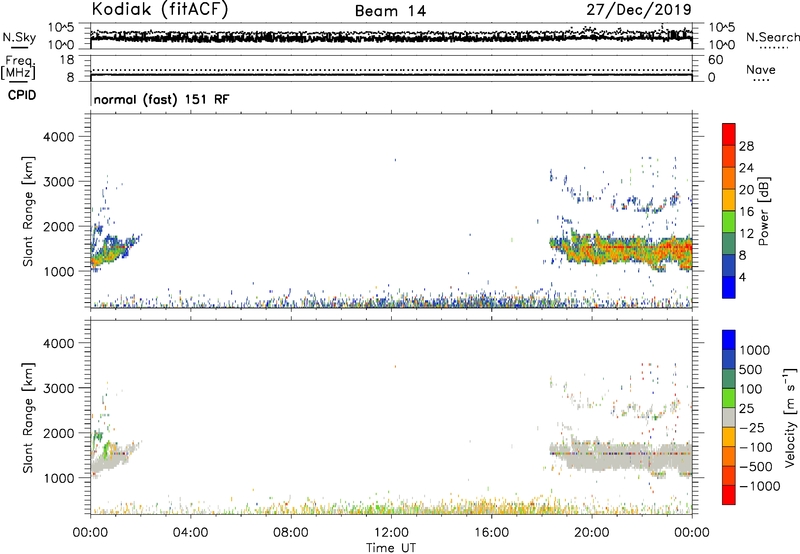800x554 pixels.
Task: Click the '-25' velocity scale value
Action: click(752, 427)
